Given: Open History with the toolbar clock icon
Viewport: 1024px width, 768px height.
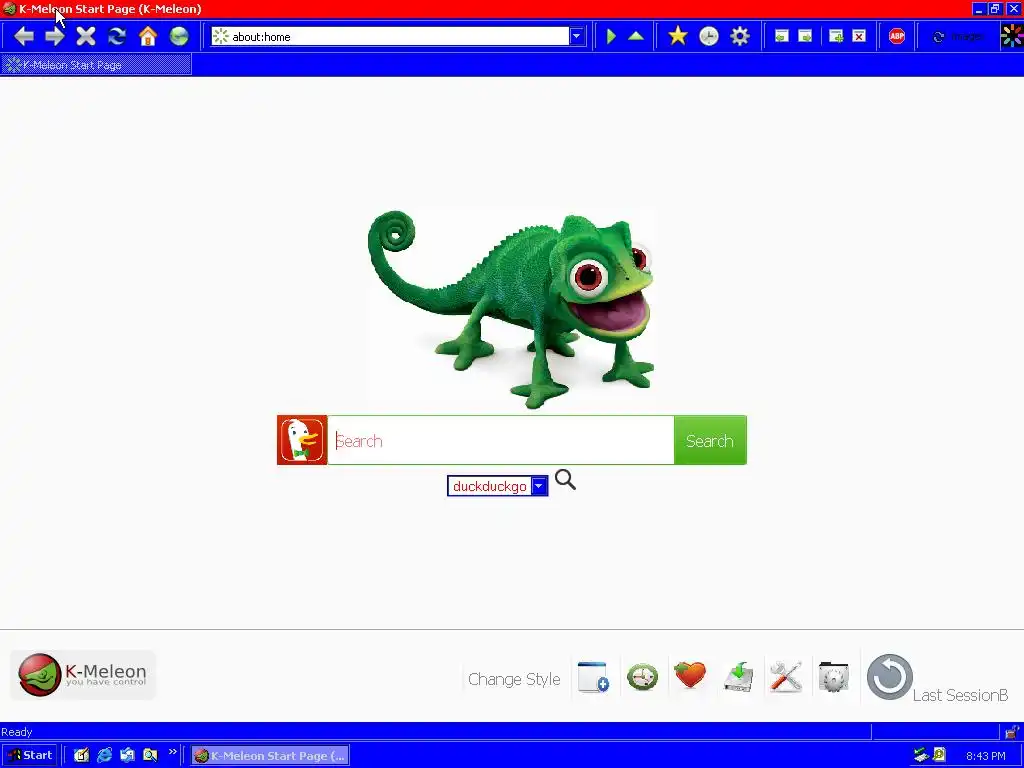Looking at the screenshot, I should 709,36.
